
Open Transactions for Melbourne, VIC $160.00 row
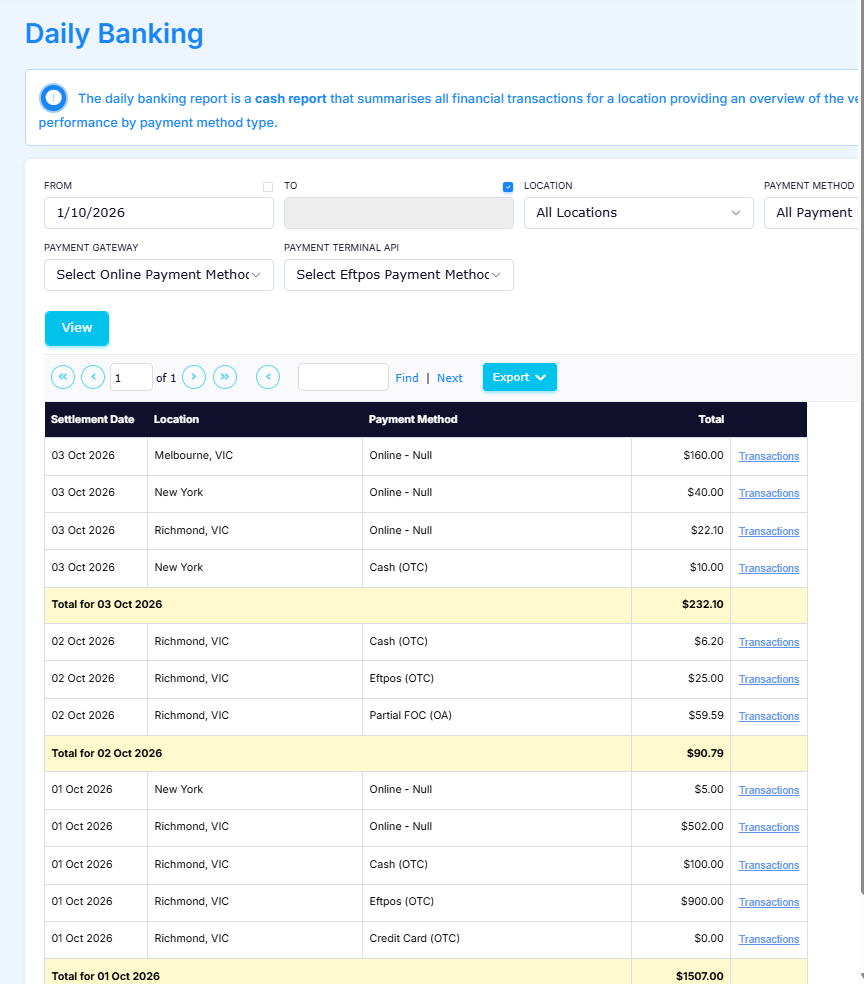(x=769, y=456)
